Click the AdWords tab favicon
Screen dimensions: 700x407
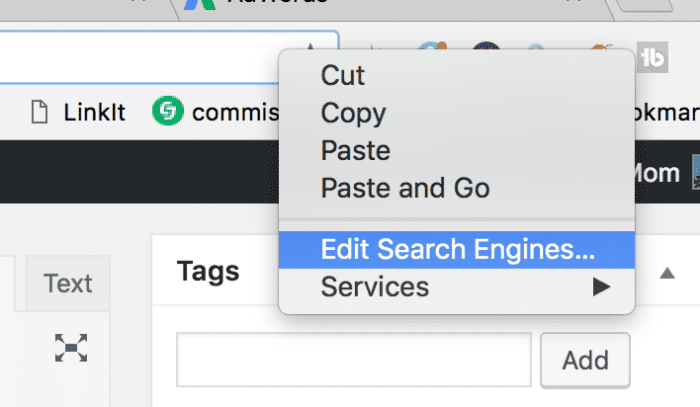[200, 4]
